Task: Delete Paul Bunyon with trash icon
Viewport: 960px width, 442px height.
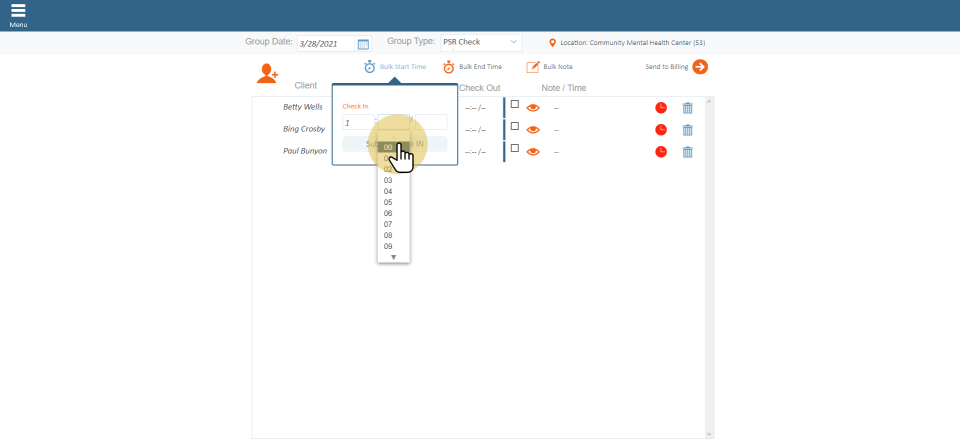Action: click(x=687, y=152)
